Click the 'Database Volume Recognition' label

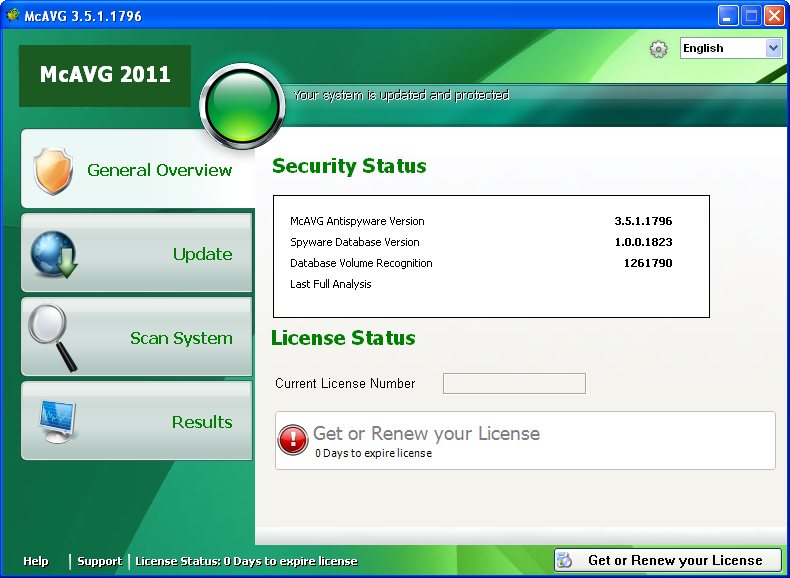361,264
